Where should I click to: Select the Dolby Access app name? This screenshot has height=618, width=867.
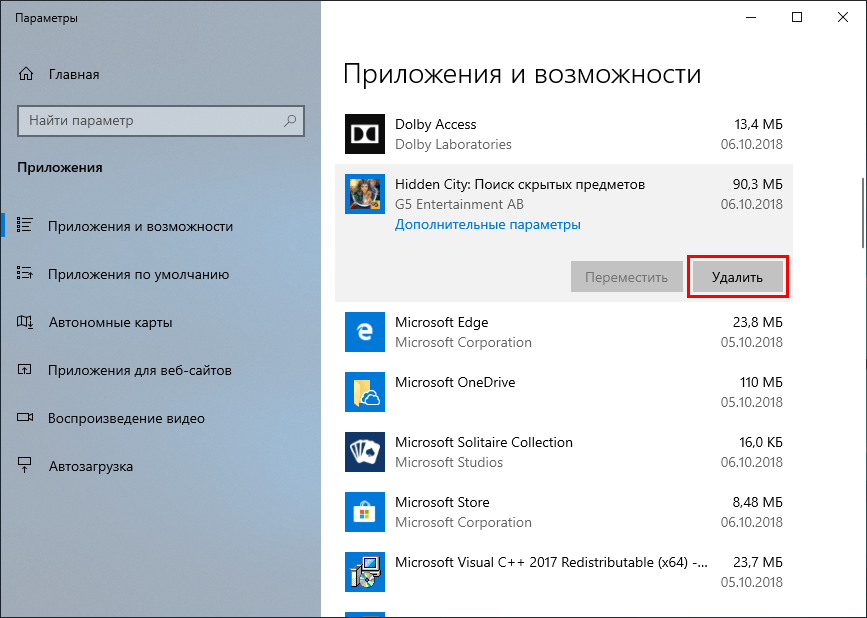436,124
